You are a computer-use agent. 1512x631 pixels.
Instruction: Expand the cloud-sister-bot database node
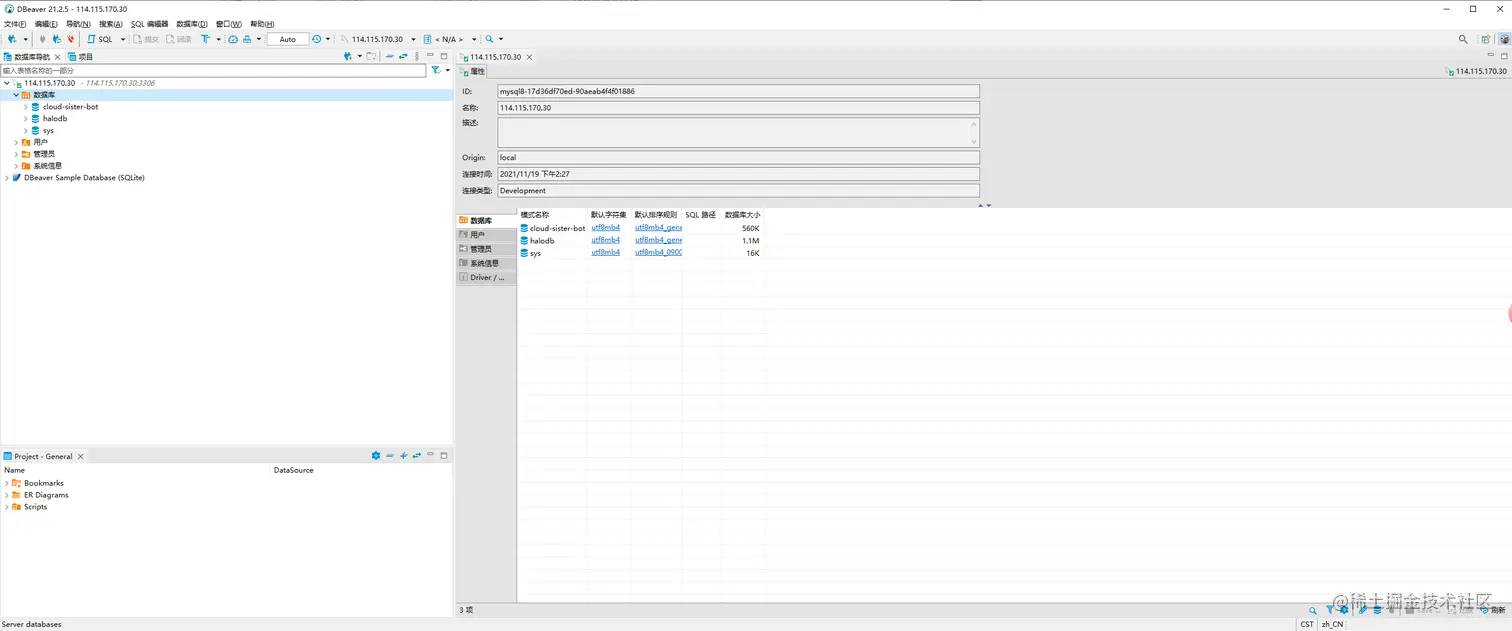pos(26,107)
